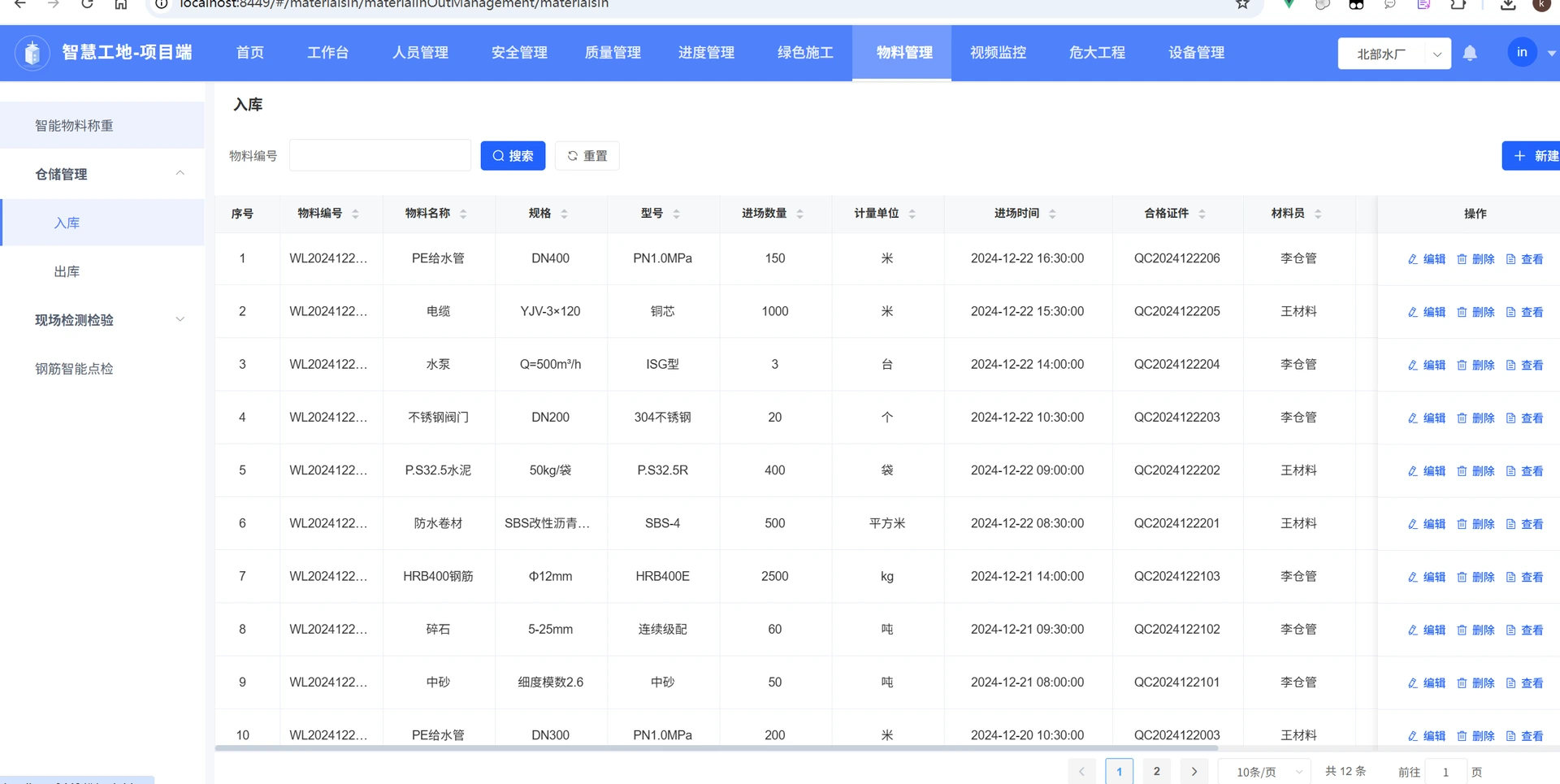Click the previous page arrow
The image size is (1560, 784).
[1082, 772]
